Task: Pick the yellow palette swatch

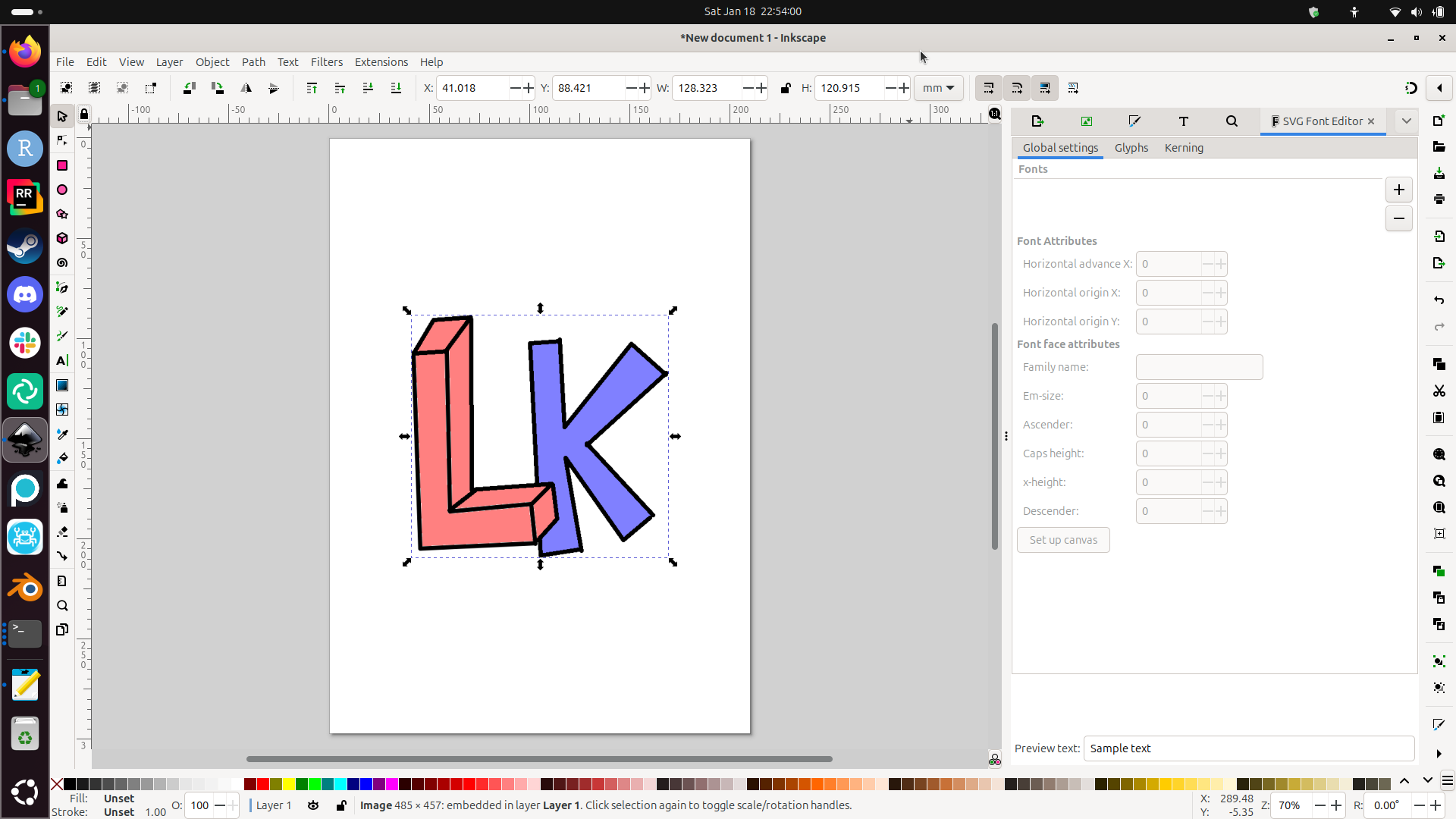Action: (x=289, y=783)
